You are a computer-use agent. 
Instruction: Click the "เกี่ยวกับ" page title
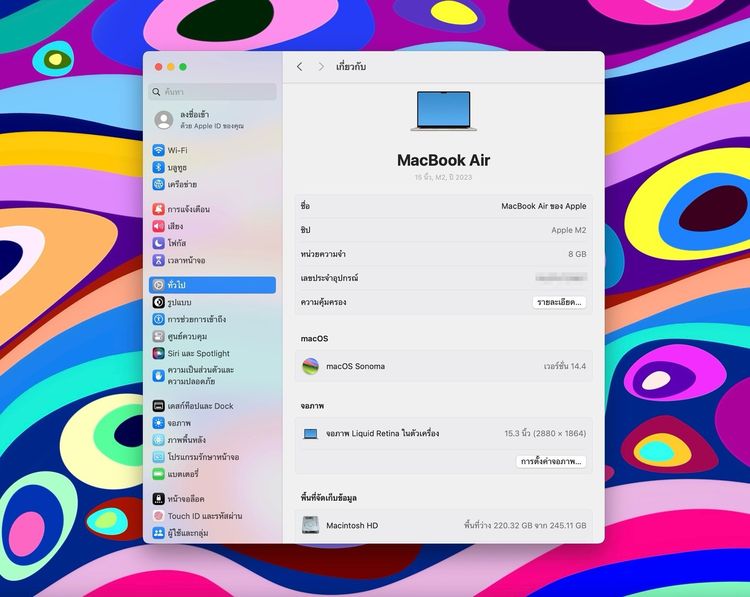pos(351,66)
